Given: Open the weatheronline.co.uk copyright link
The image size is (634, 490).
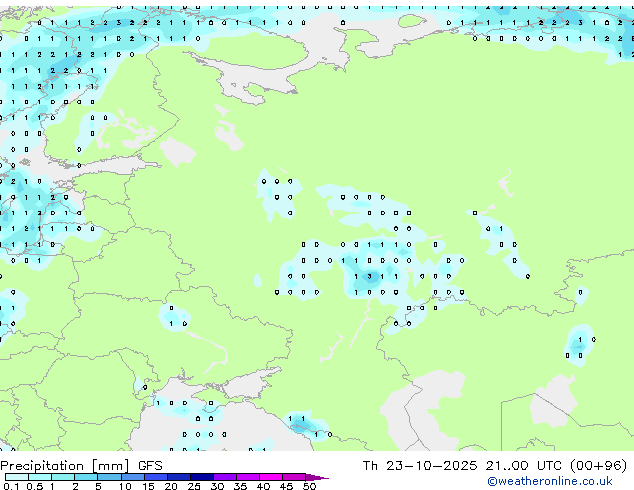Looking at the screenshot, I should 549,481.
